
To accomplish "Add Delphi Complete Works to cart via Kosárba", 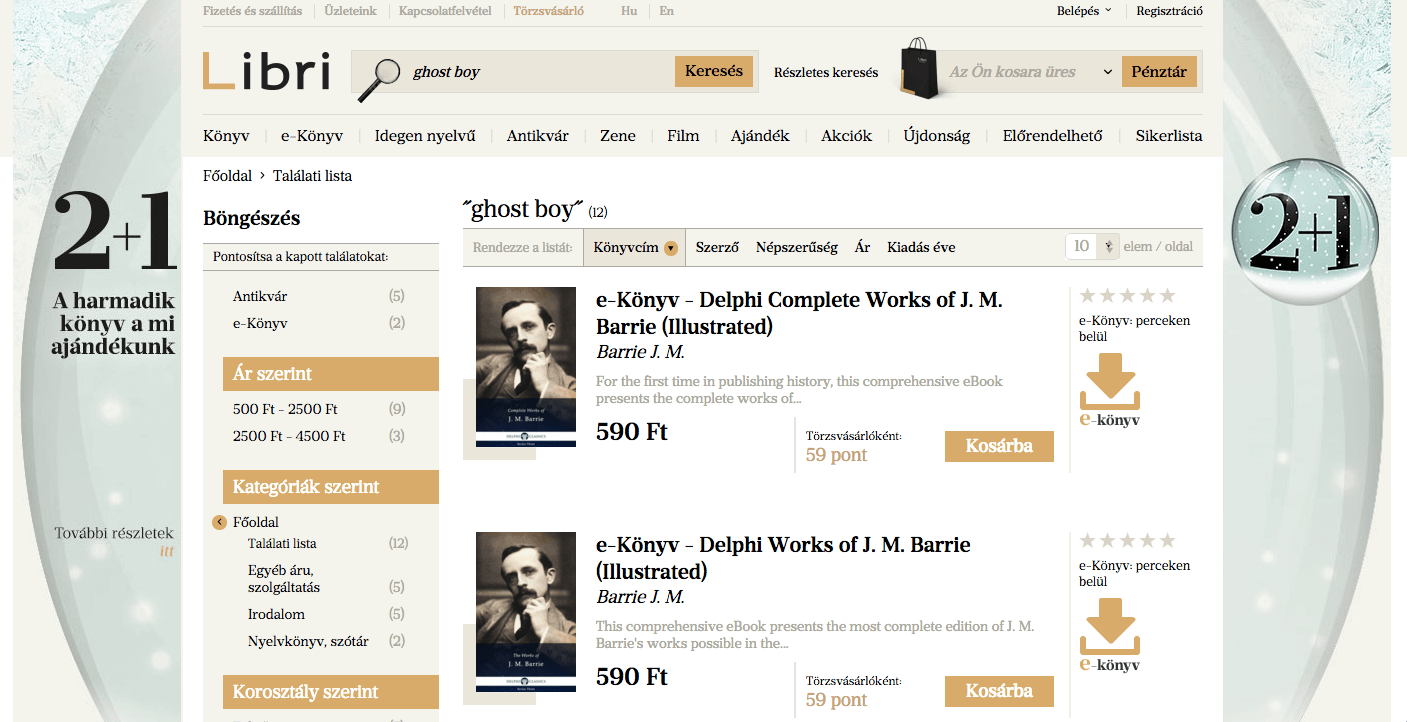I will click(x=999, y=446).
